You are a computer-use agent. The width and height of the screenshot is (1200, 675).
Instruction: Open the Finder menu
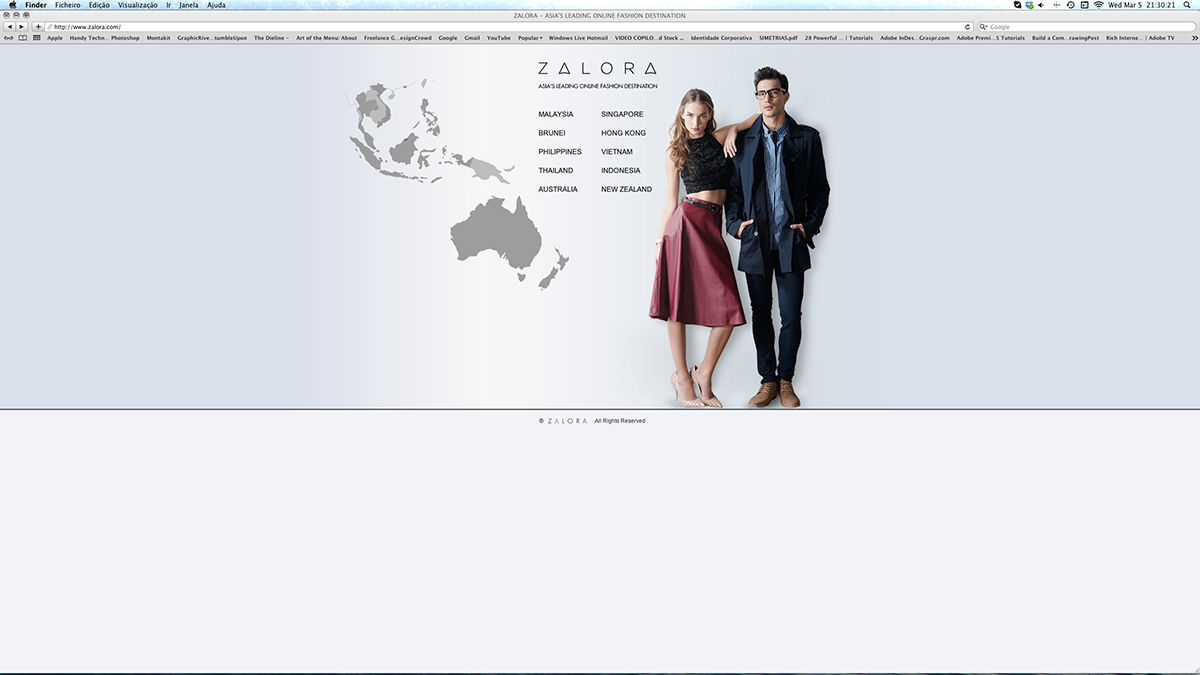[x=36, y=5]
